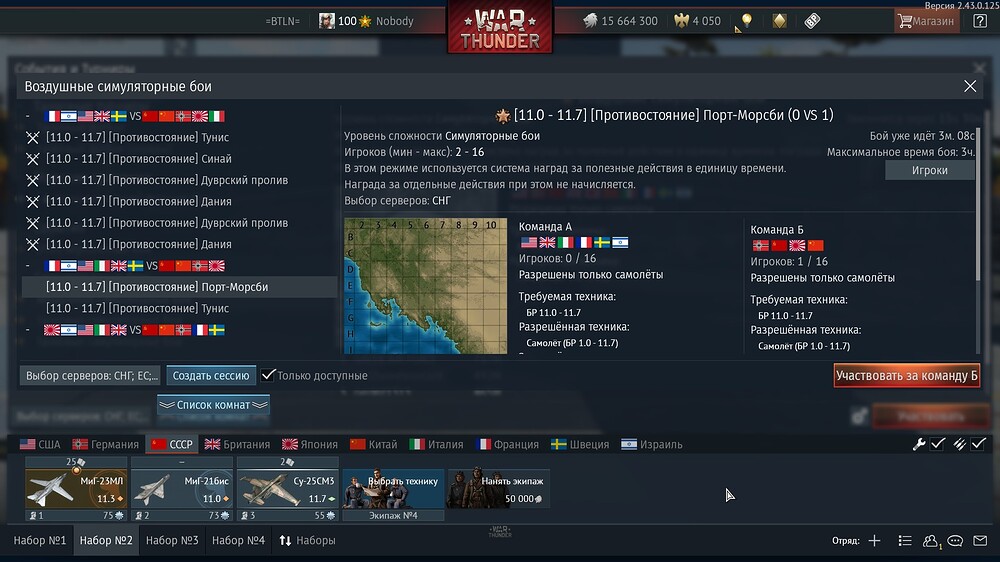Switch to the СССР nation tab
This screenshot has width=1000, height=562.
pos(172,444)
